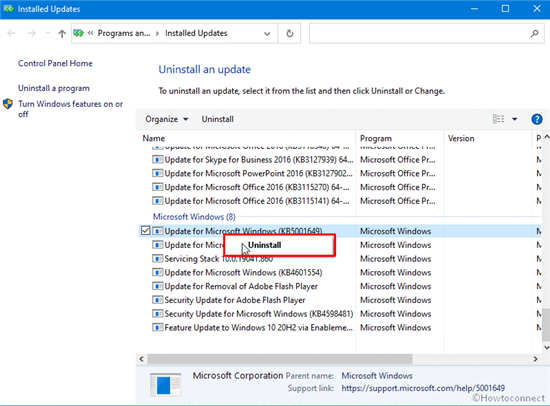This screenshot has height=406, width=550.
Task: Click the vertical scrollbar thumb
Action: [x=545, y=325]
